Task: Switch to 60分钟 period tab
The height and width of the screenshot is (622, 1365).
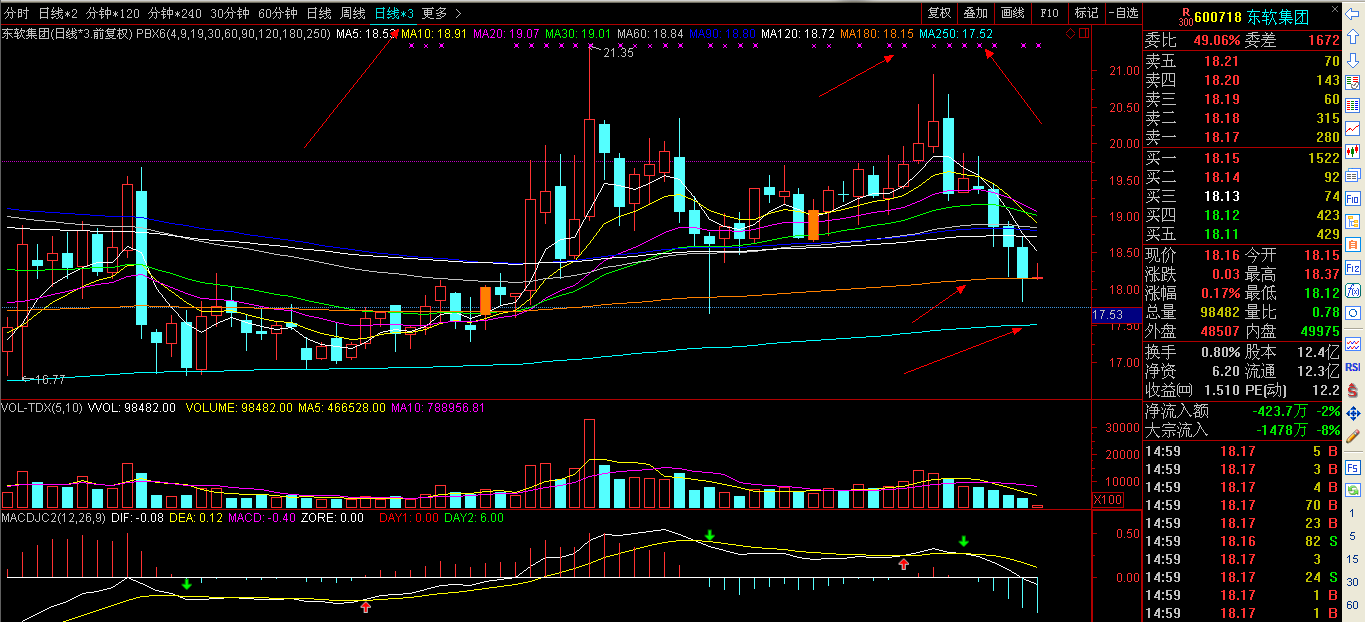Action: coord(277,13)
